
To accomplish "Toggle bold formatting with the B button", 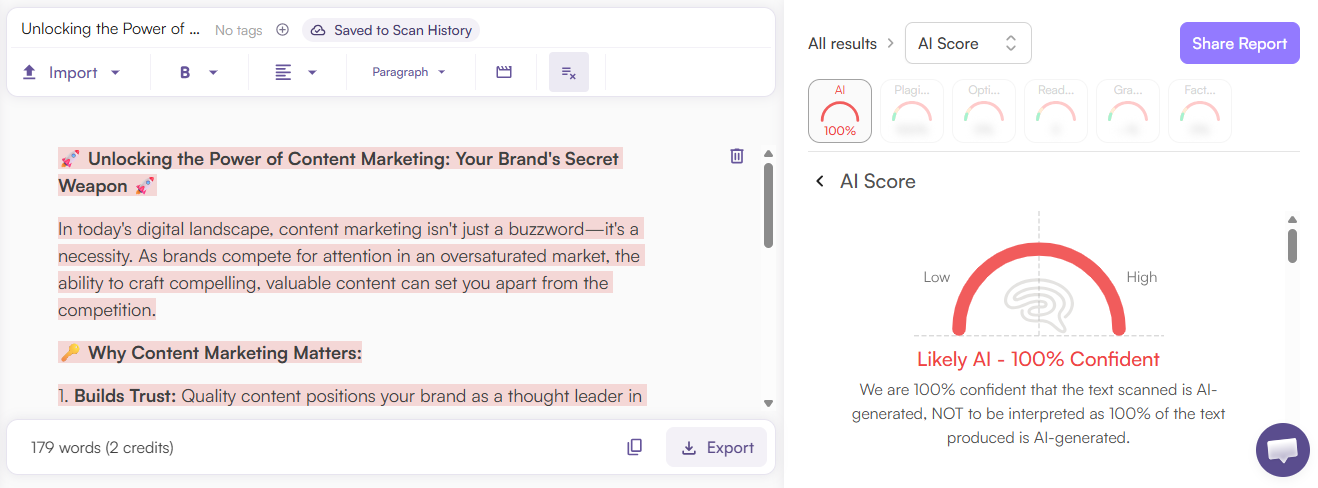I will [185, 72].
